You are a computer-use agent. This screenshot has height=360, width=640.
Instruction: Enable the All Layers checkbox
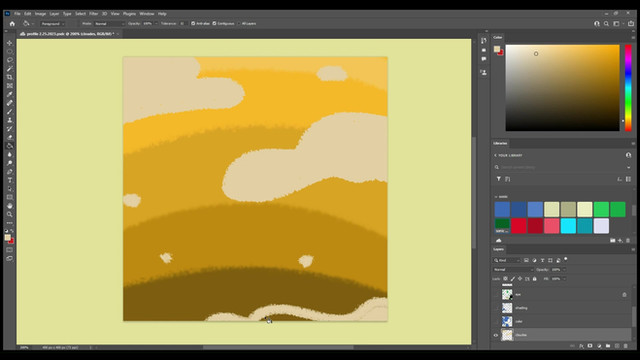tap(239, 24)
